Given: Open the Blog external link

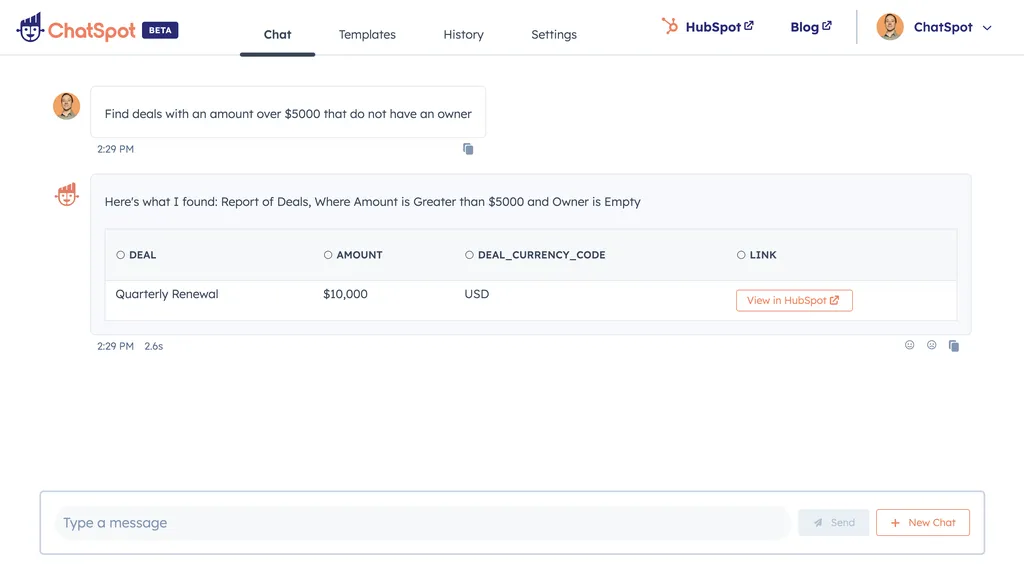Looking at the screenshot, I should tap(811, 27).
